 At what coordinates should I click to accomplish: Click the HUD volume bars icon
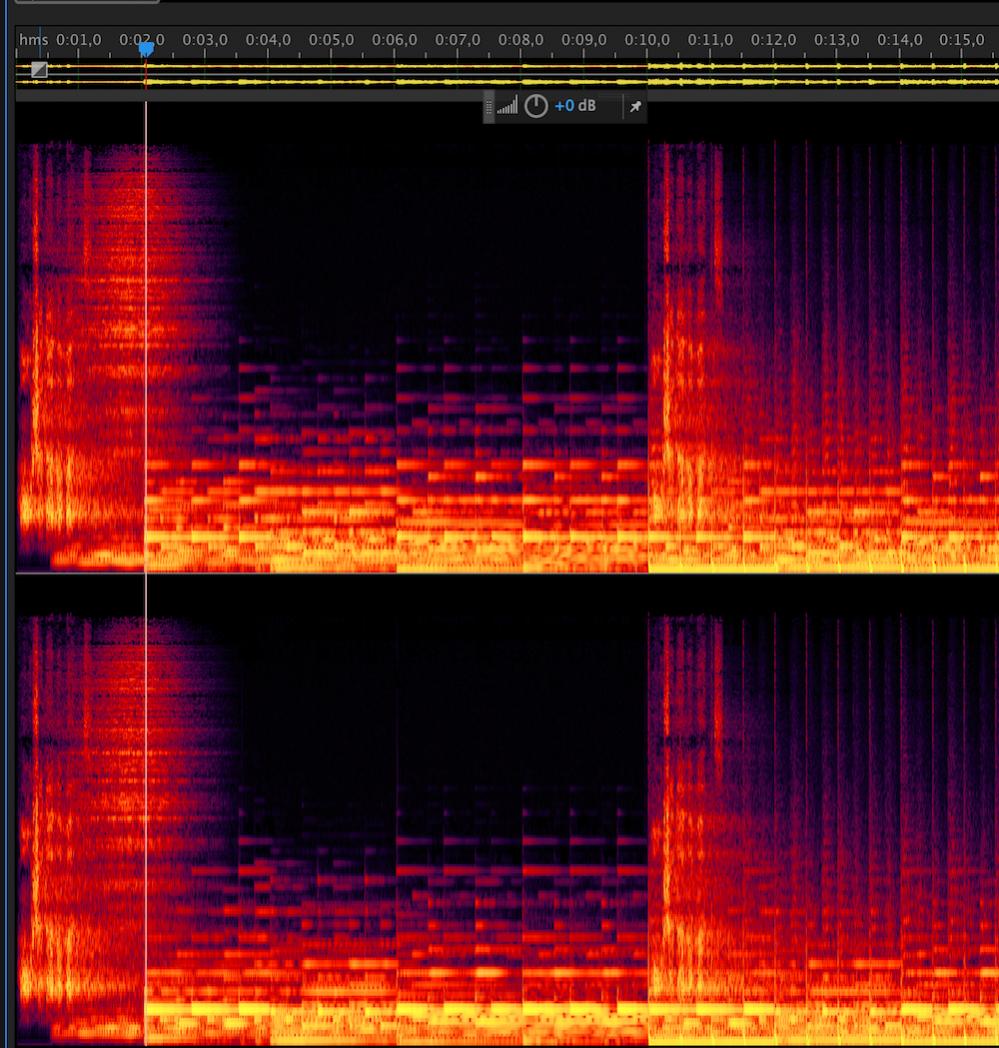coord(507,106)
